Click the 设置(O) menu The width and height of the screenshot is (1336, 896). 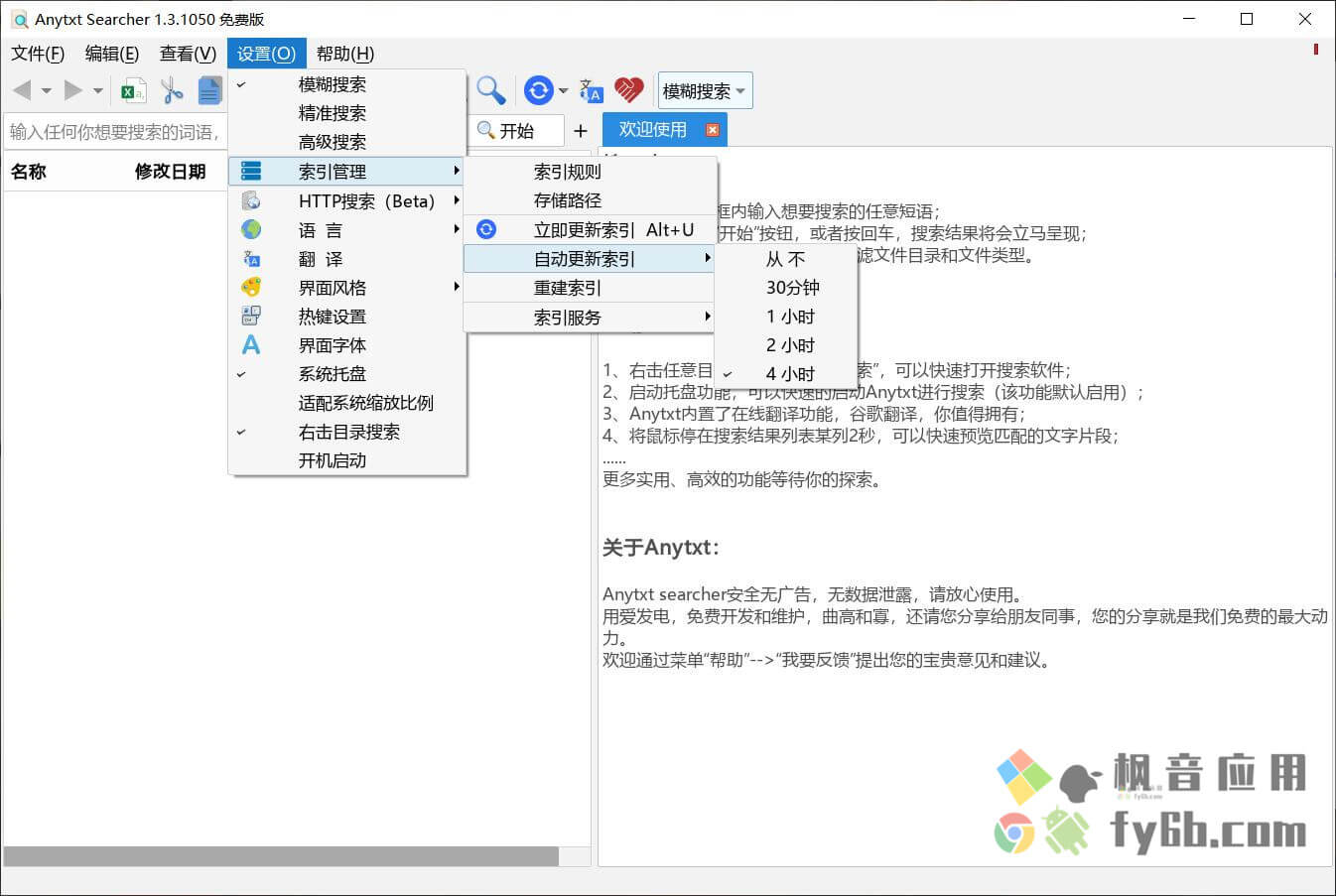point(266,54)
